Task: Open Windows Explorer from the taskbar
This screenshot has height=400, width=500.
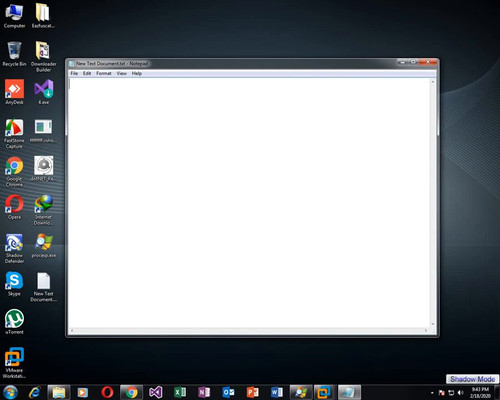Action: click(x=59, y=392)
